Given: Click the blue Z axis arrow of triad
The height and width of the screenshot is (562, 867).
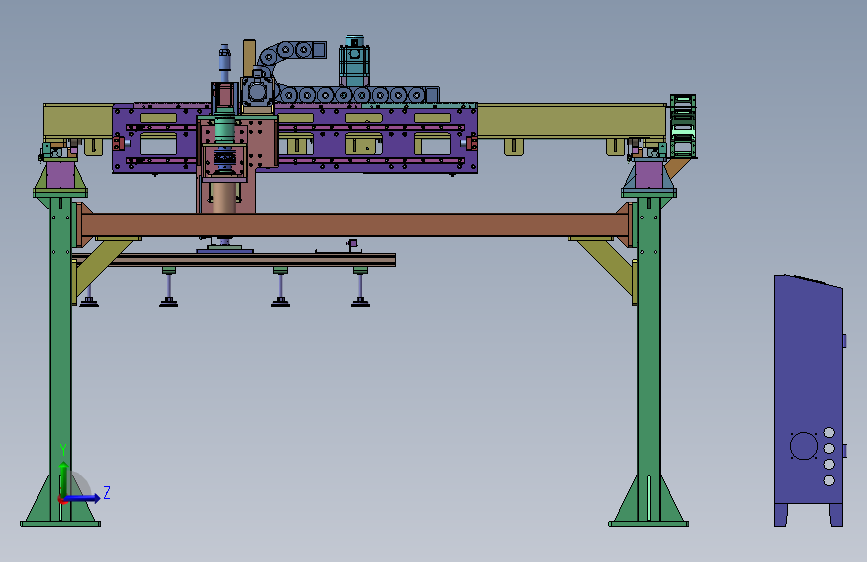Looking at the screenshot, I should tap(83, 498).
